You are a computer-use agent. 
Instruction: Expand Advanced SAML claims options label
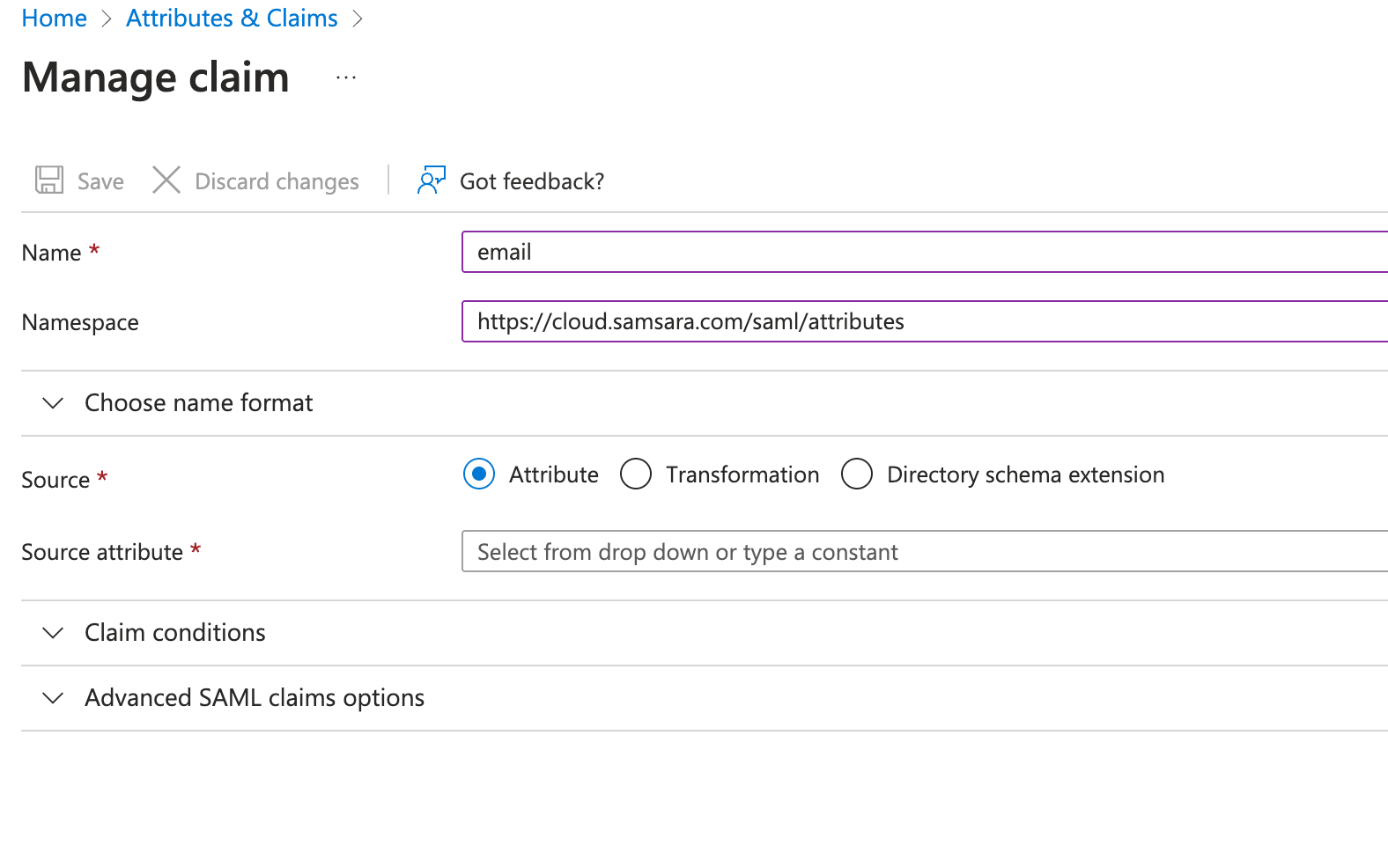254,698
